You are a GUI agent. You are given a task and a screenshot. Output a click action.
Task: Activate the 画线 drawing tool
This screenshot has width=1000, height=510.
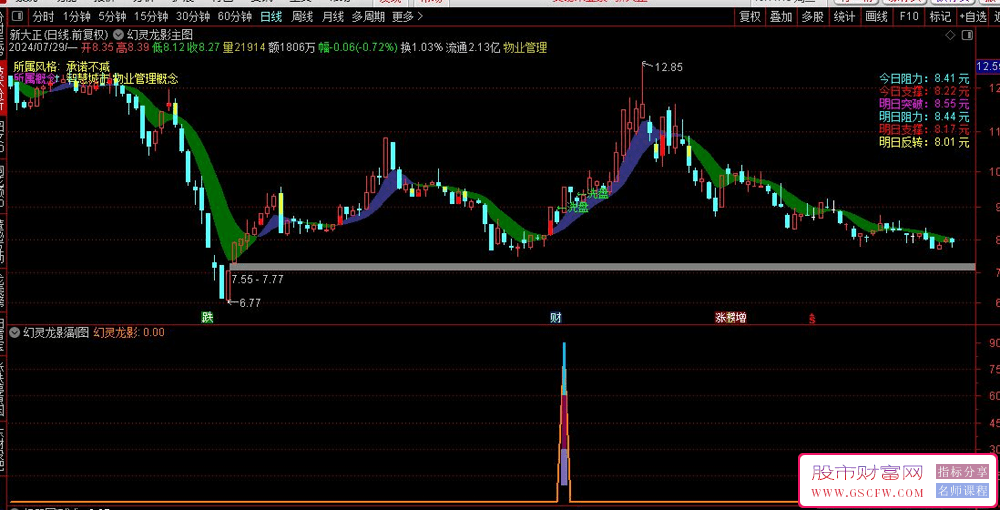[x=877, y=17]
